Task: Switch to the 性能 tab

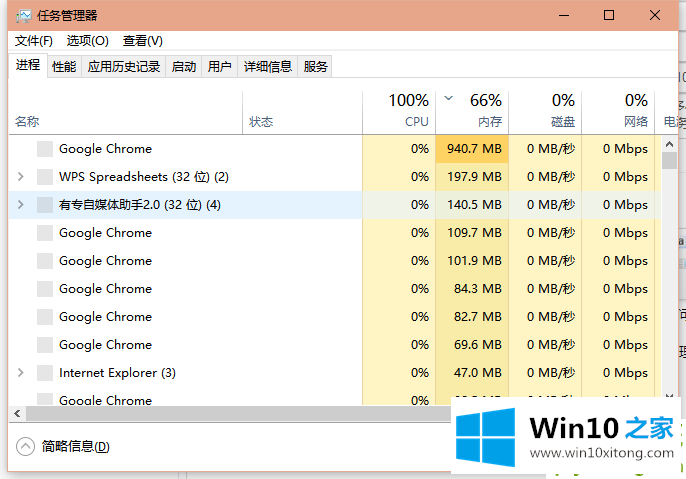Action: pos(64,66)
